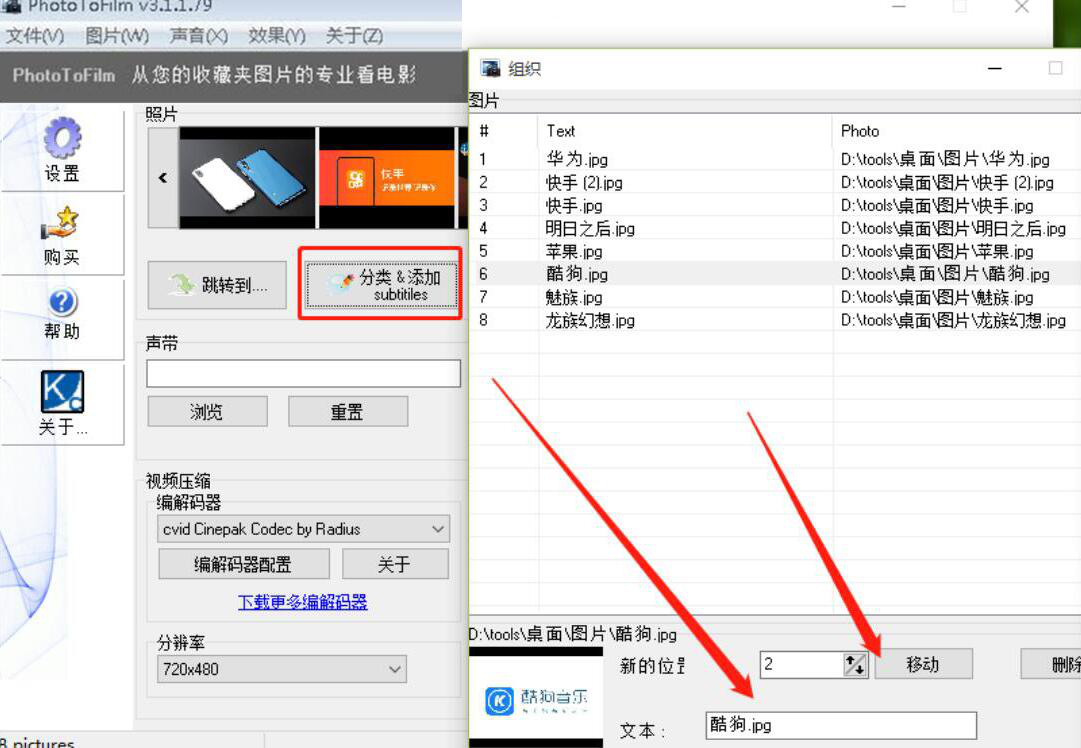Open the 关于(Z) menu
Image resolution: width=1081 pixels, height=748 pixels.
pos(354,36)
